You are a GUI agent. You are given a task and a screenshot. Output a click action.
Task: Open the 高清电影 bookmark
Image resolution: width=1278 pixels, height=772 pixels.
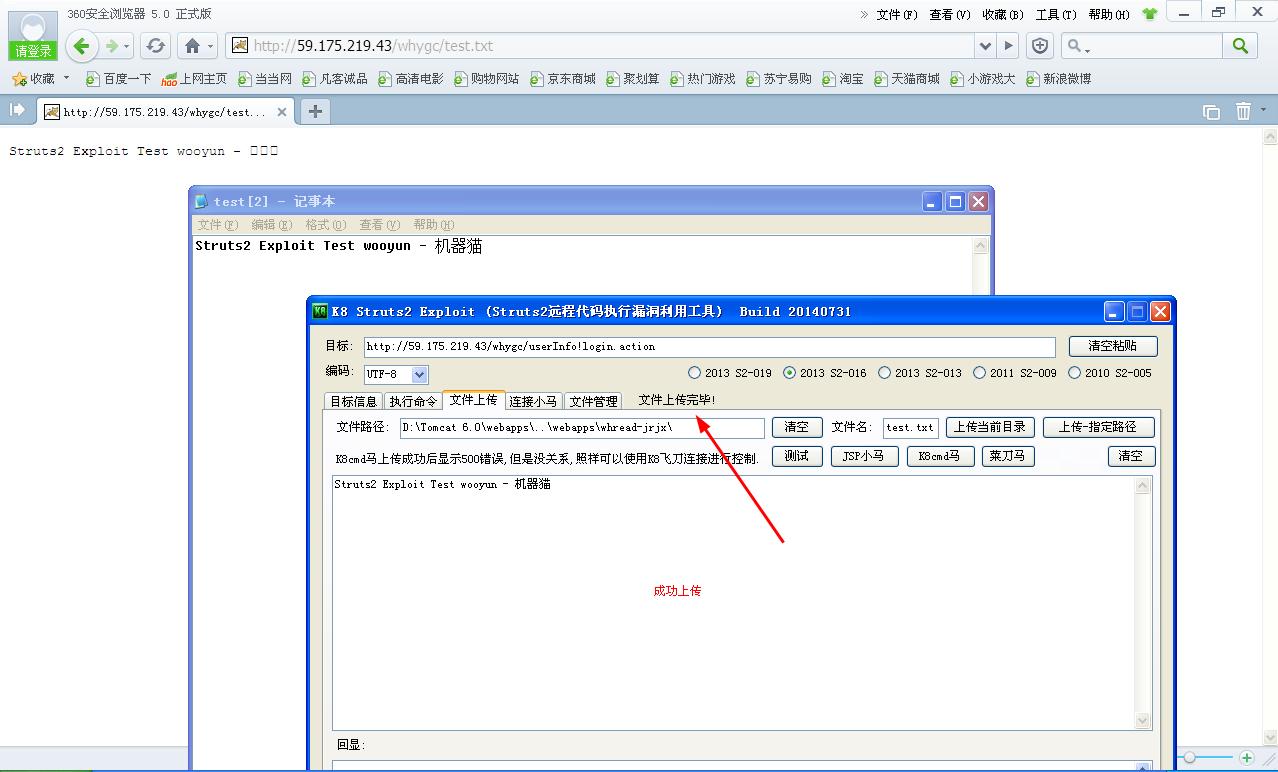tap(411, 79)
